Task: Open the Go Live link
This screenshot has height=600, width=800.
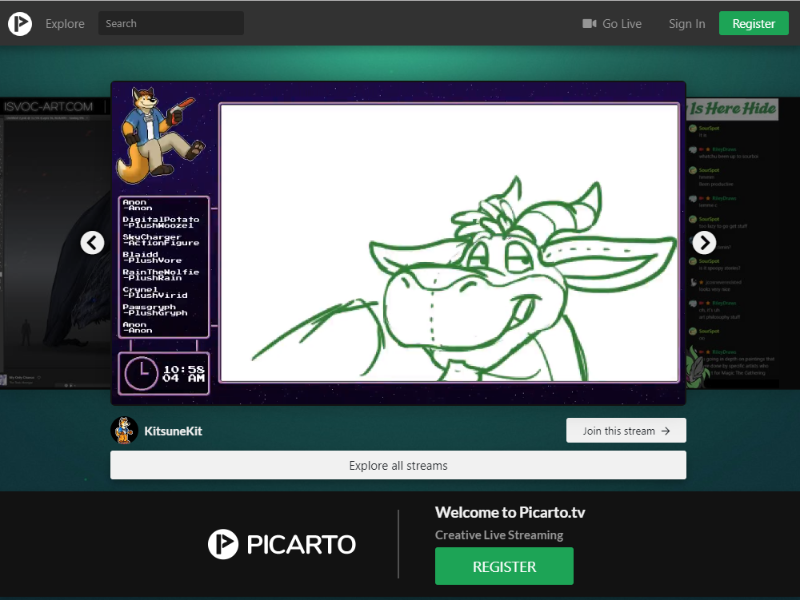Action: (612, 23)
